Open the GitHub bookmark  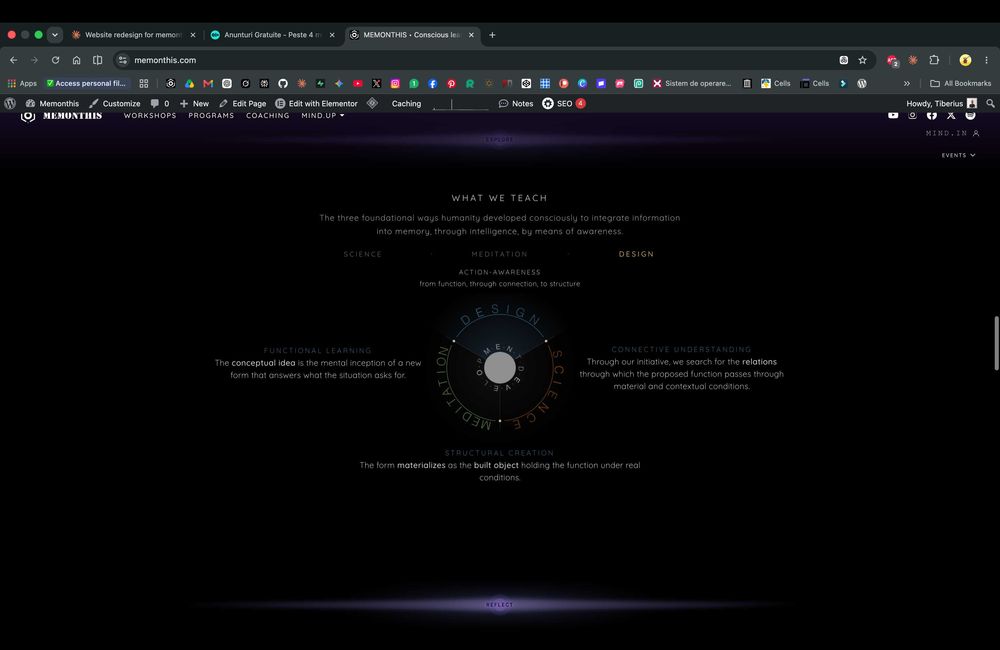(283, 84)
